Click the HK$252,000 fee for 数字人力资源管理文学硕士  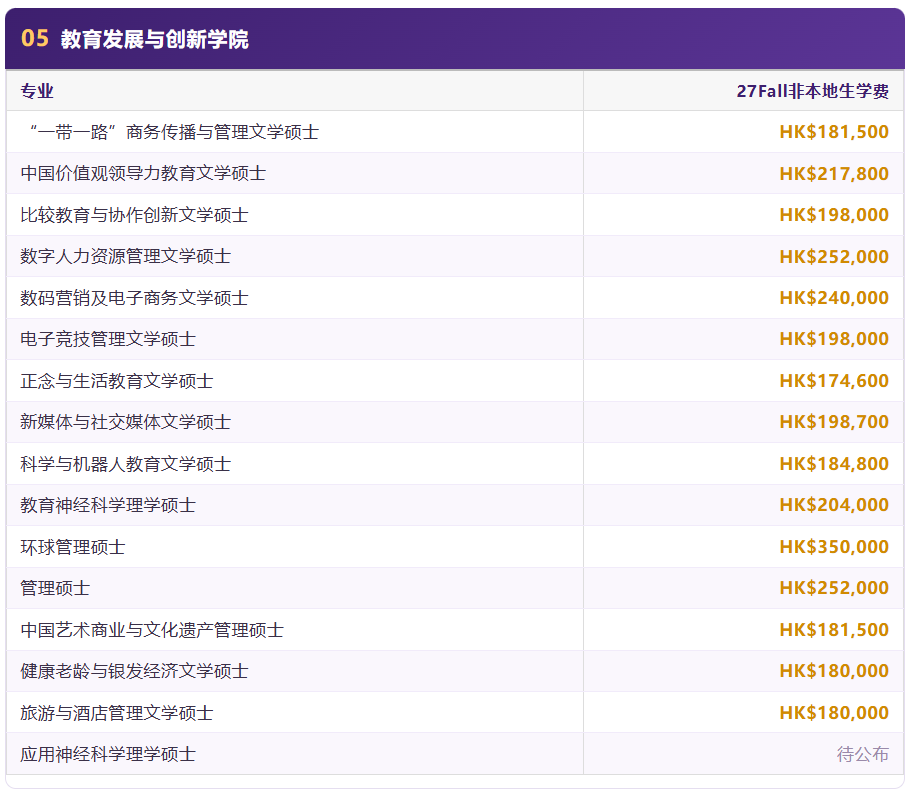pos(834,256)
